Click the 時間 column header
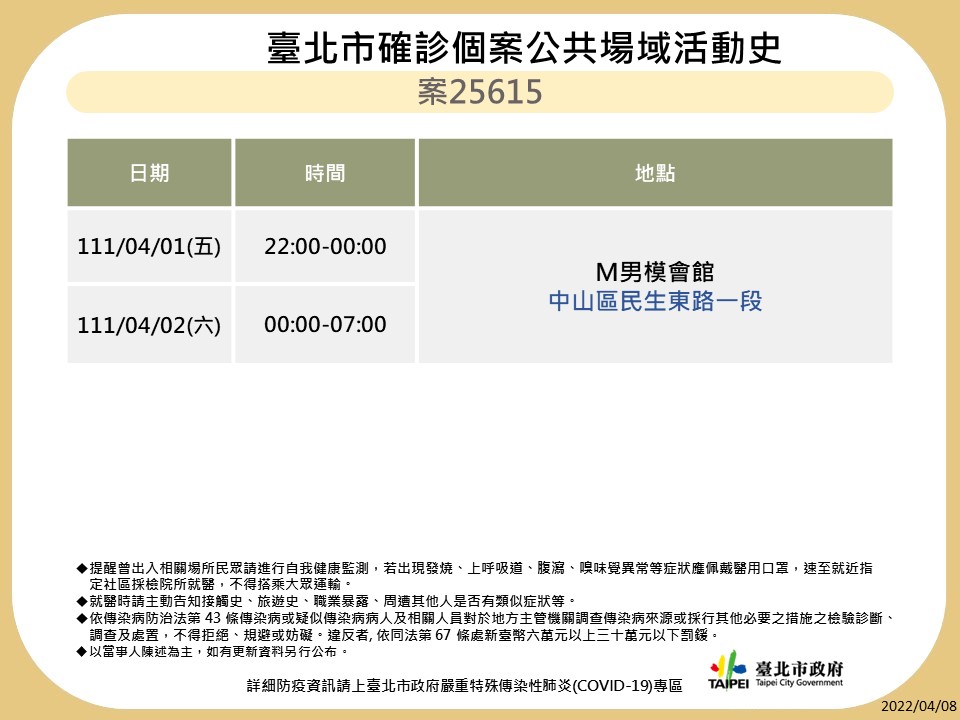 (x=325, y=173)
